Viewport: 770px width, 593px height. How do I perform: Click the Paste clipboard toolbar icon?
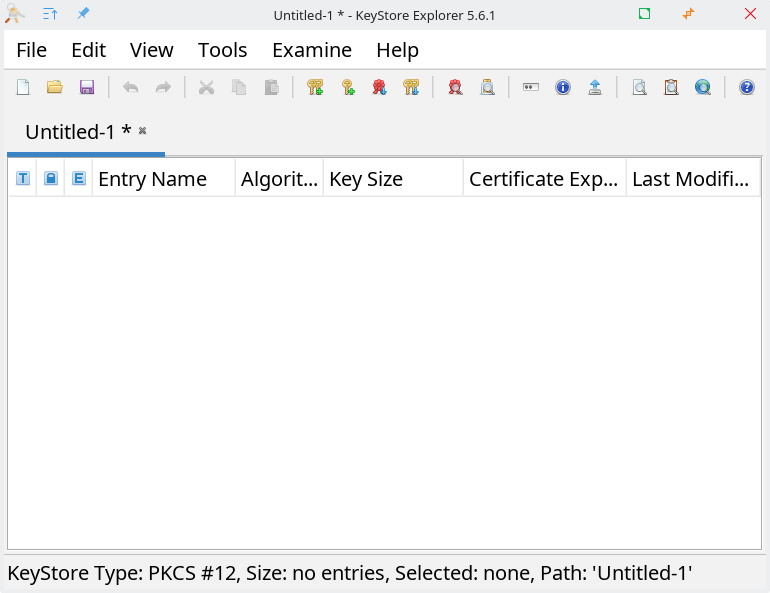[x=271, y=88]
